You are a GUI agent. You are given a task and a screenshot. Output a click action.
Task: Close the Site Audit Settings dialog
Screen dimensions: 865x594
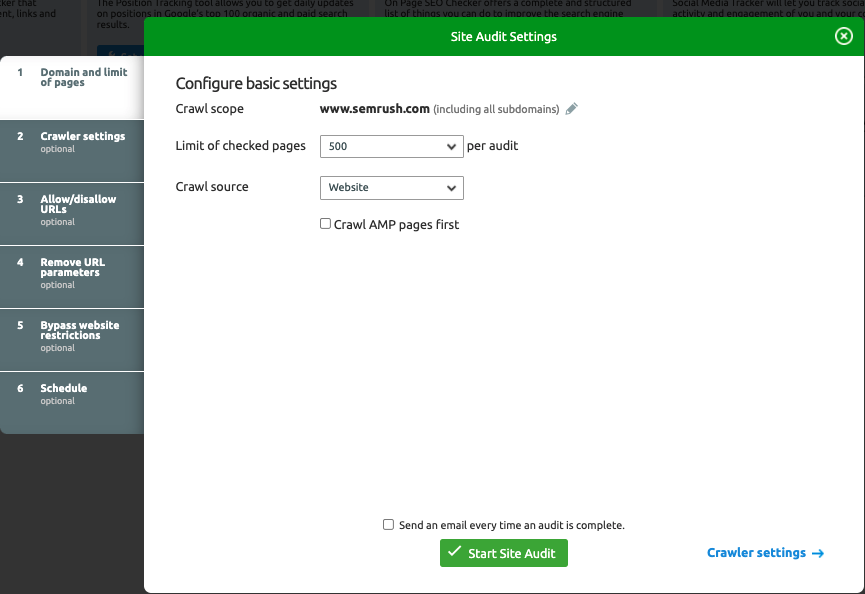[843, 36]
